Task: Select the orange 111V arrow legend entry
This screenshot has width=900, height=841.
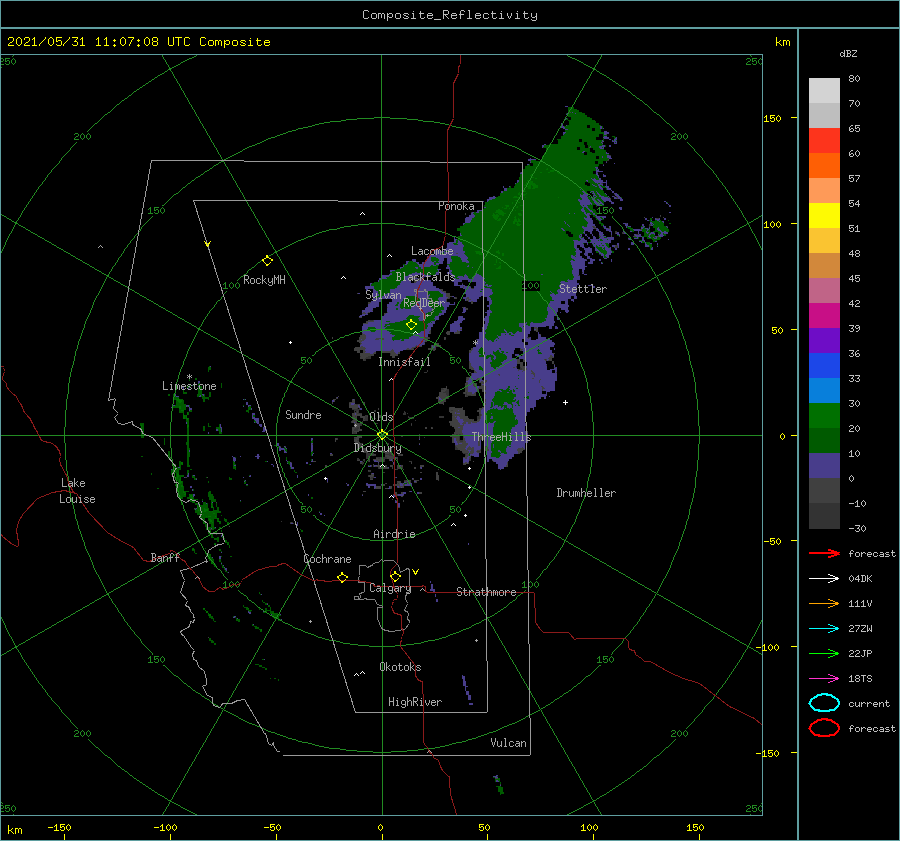Action: 824,603
